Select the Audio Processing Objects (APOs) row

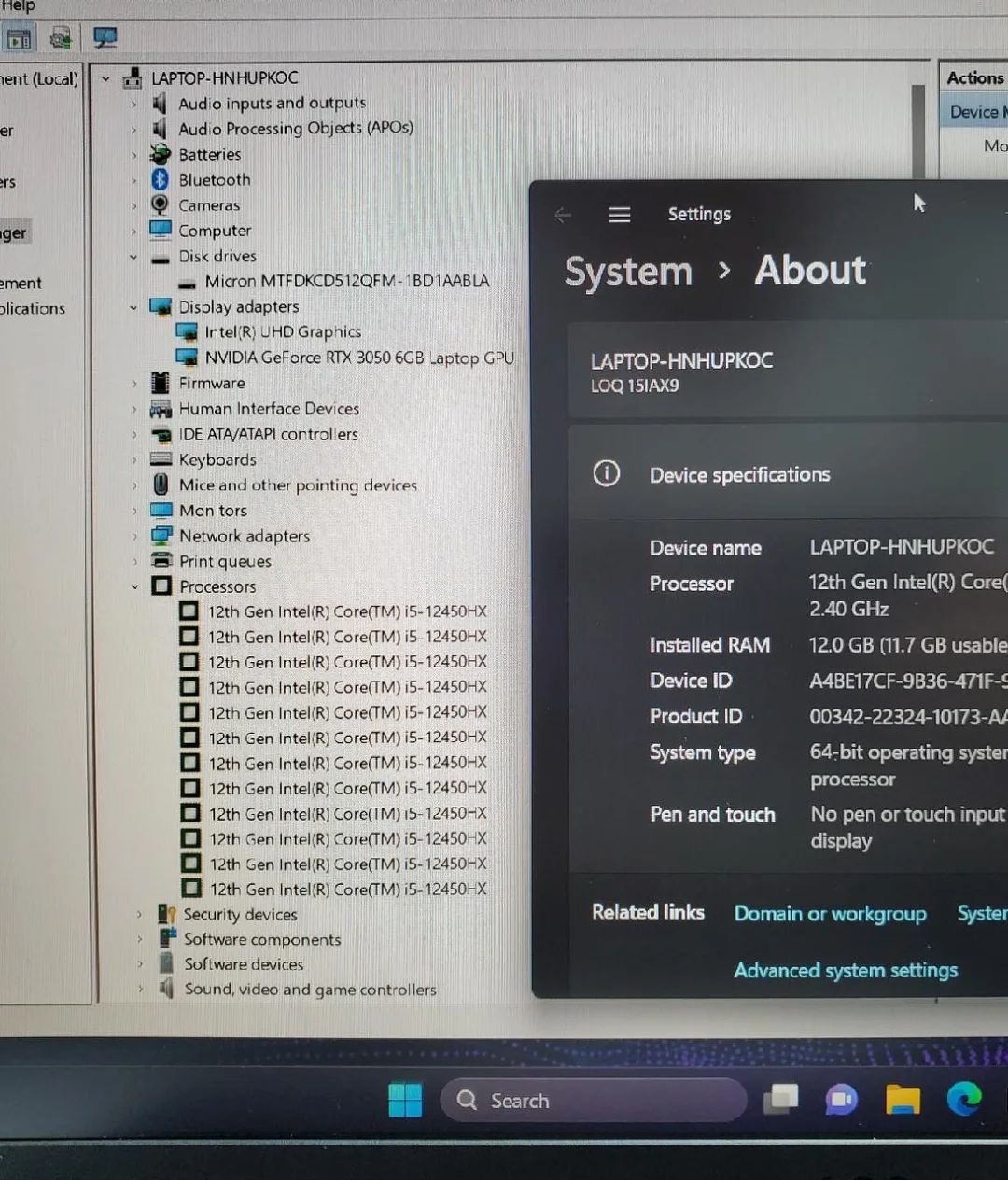[x=295, y=128]
